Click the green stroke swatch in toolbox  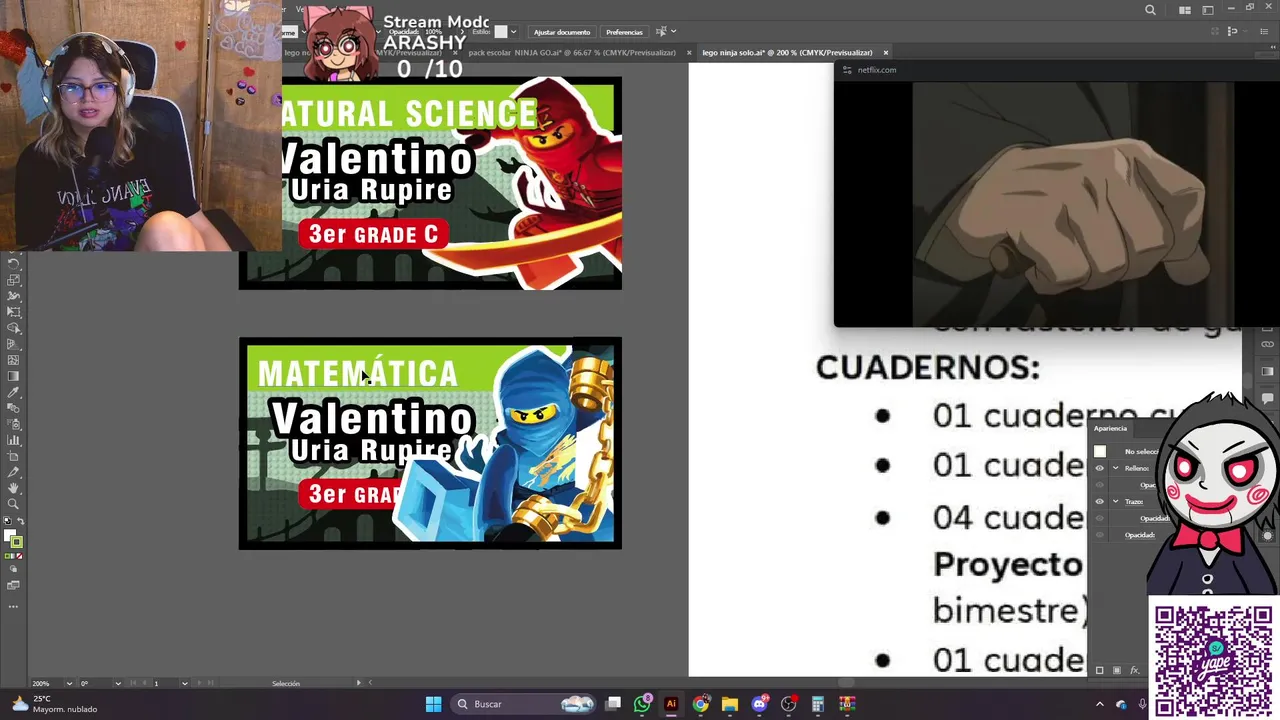click(x=16, y=542)
